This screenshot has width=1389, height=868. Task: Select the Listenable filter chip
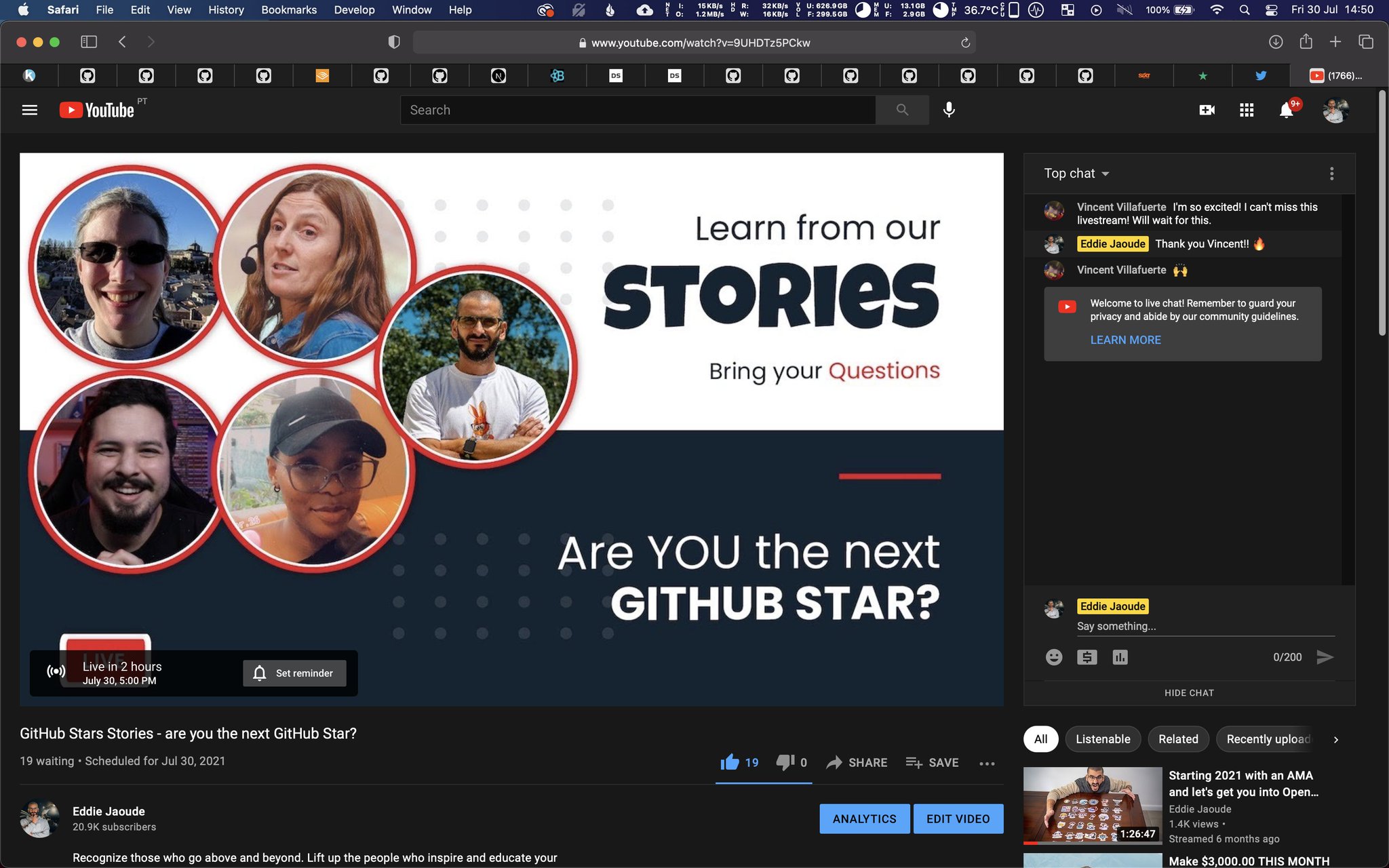tap(1103, 739)
